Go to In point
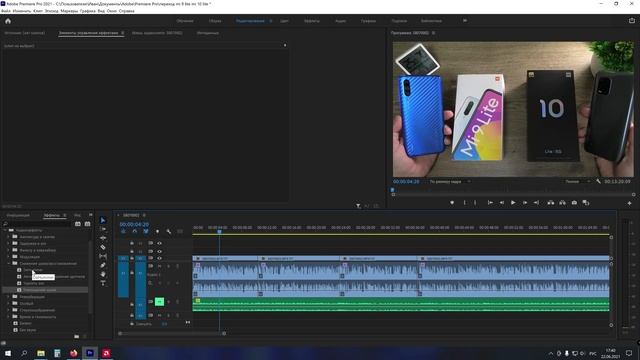The width and height of the screenshot is (640, 360). 490,202
